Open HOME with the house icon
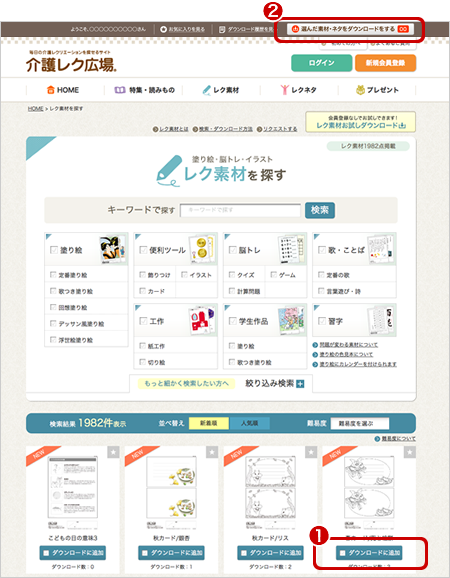This screenshot has width=450, height=578. [63, 90]
